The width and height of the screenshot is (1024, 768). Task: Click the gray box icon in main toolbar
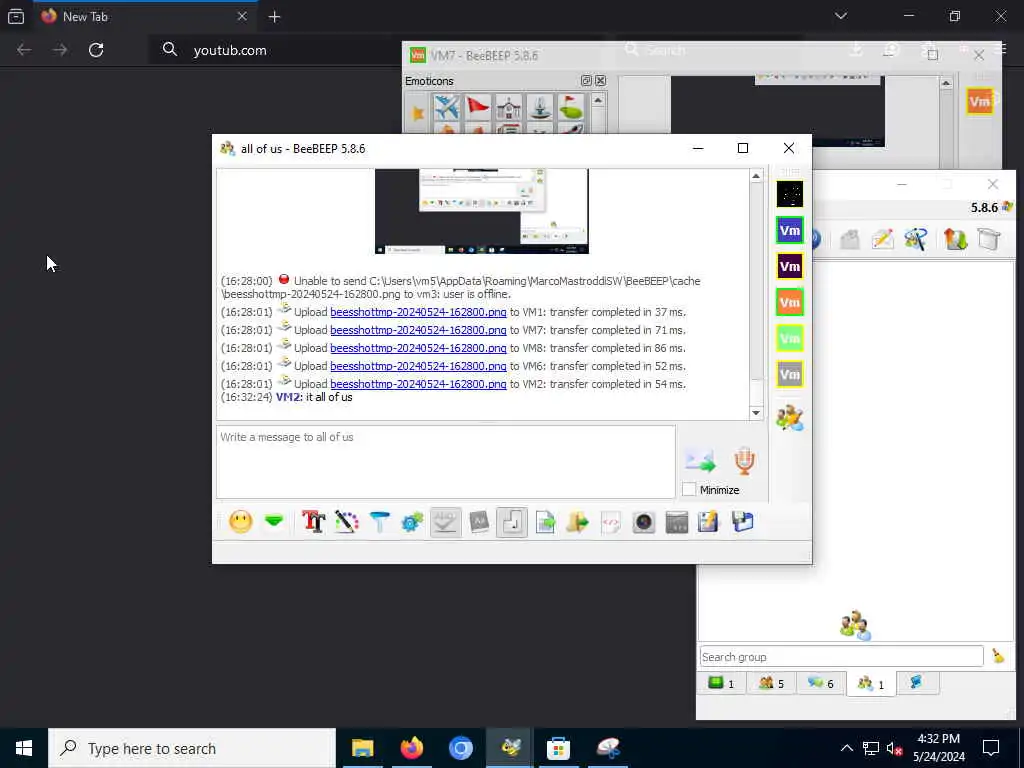[x=850, y=239]
